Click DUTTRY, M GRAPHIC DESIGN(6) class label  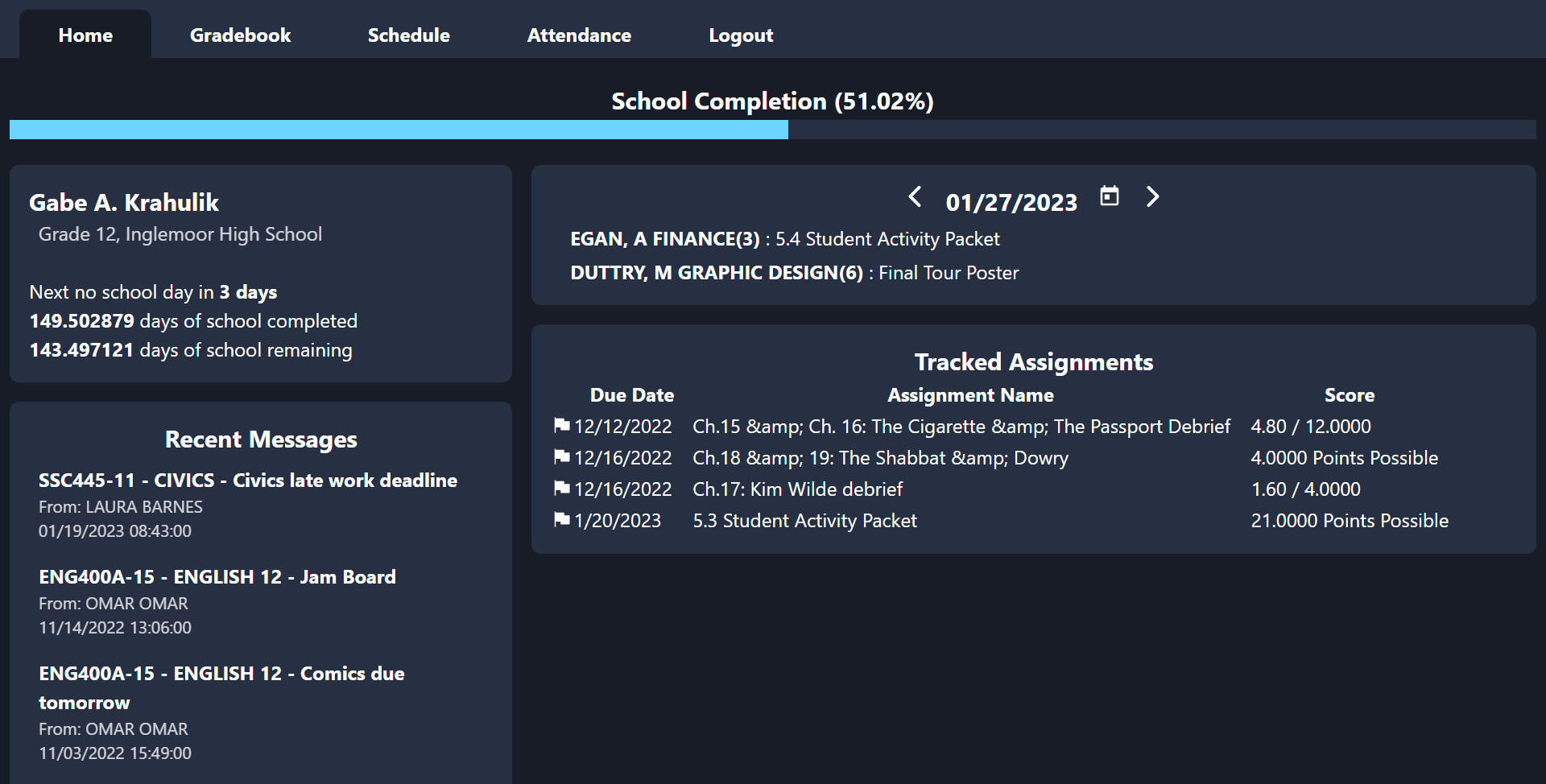[x=717, y=273]
